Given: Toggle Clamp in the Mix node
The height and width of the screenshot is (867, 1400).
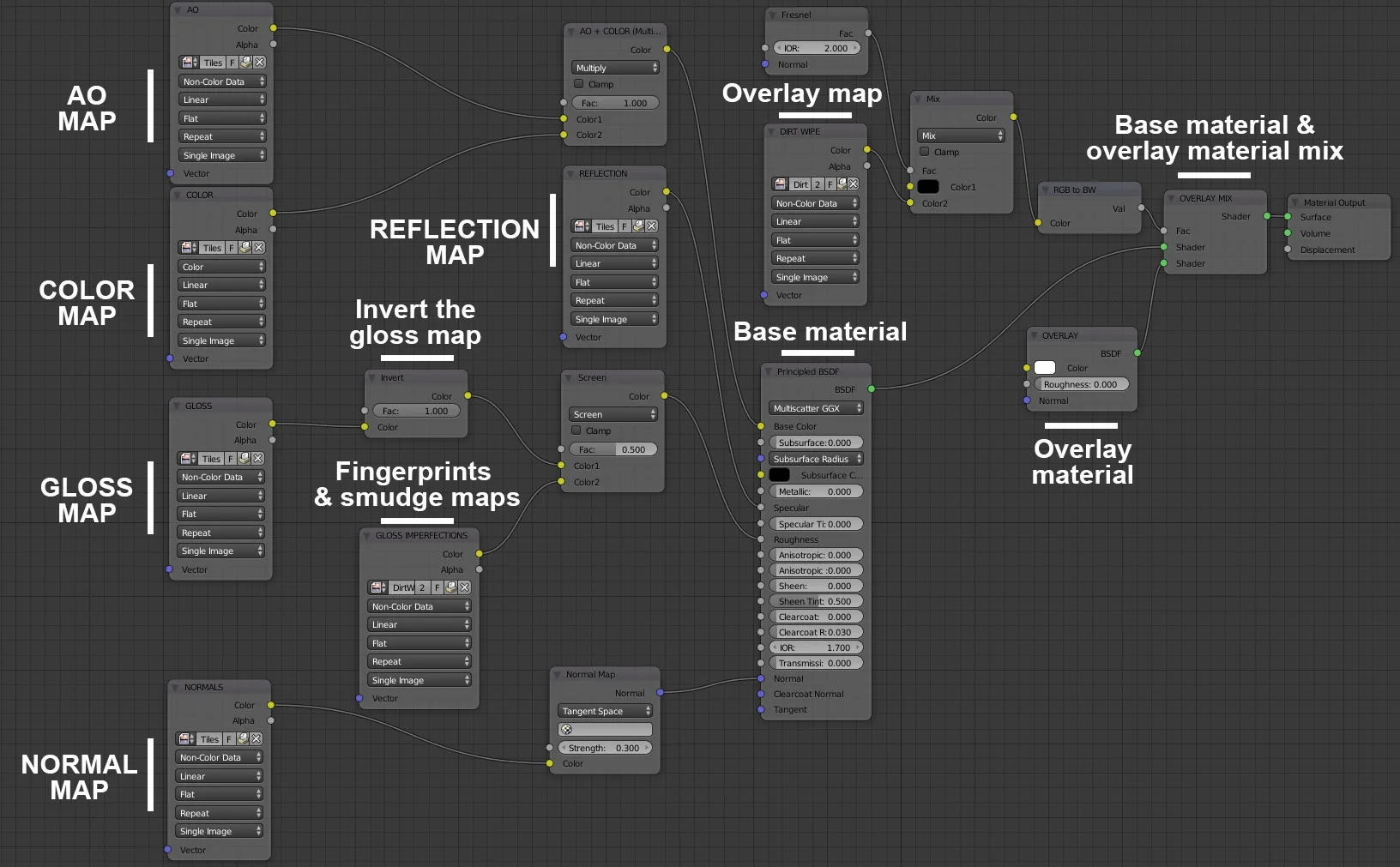Looking at the screenshot, I should point(925,152).
